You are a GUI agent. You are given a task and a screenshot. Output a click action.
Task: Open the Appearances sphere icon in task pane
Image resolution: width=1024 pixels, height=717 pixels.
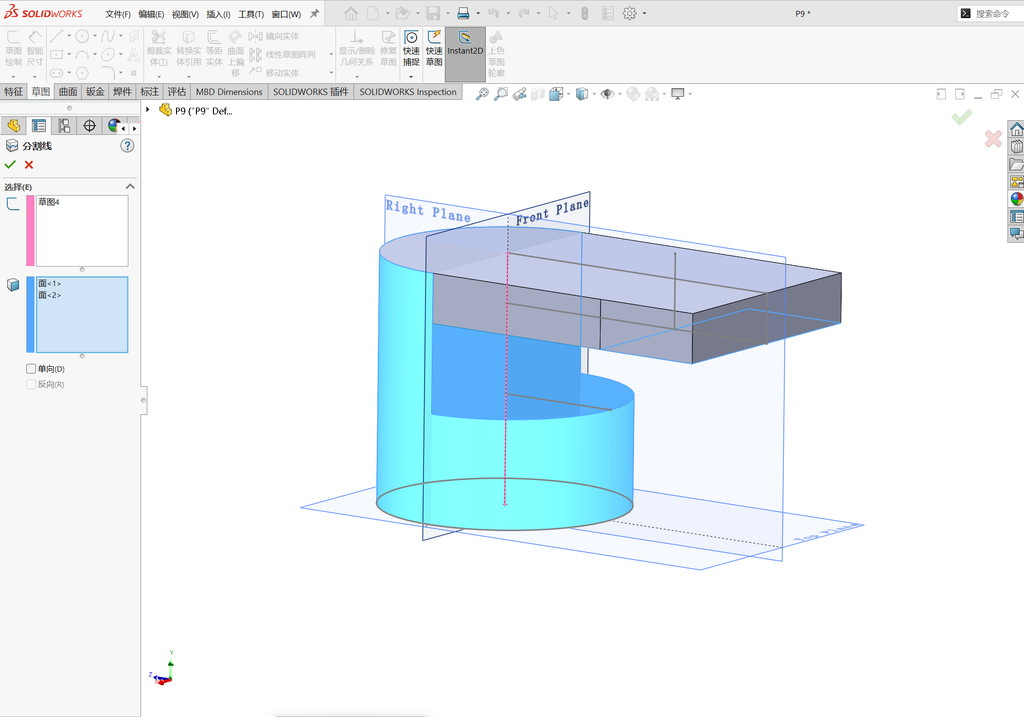[1016, 199]
